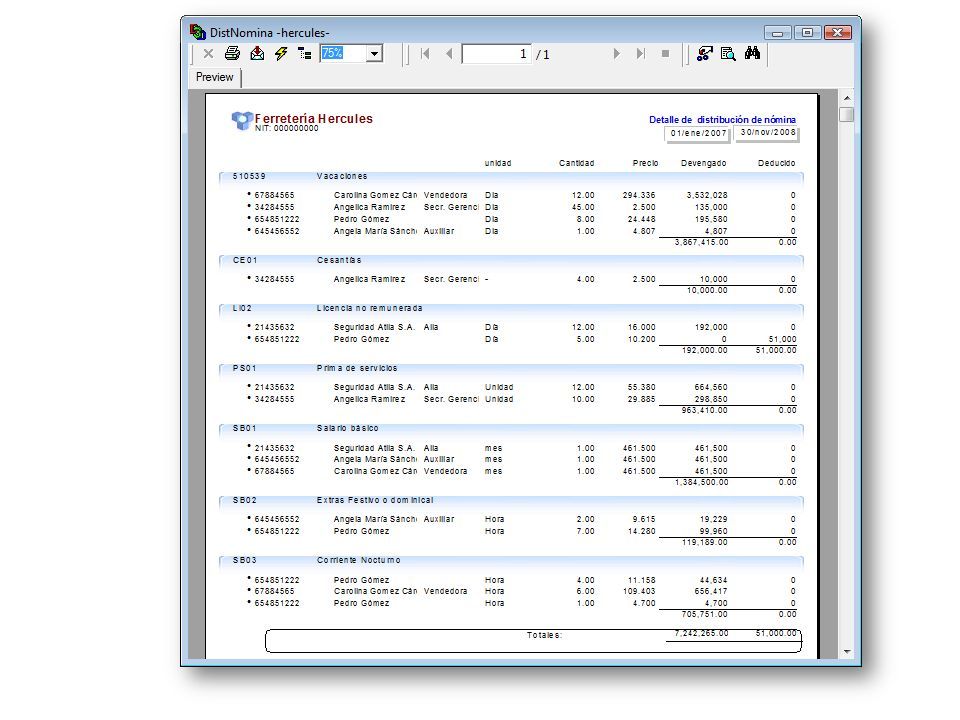Image resolution: width=960 pixels, height=720 pixels.
Task: Click Prima de servicios subtotal 963,410.00
Action: coord(705,410)
